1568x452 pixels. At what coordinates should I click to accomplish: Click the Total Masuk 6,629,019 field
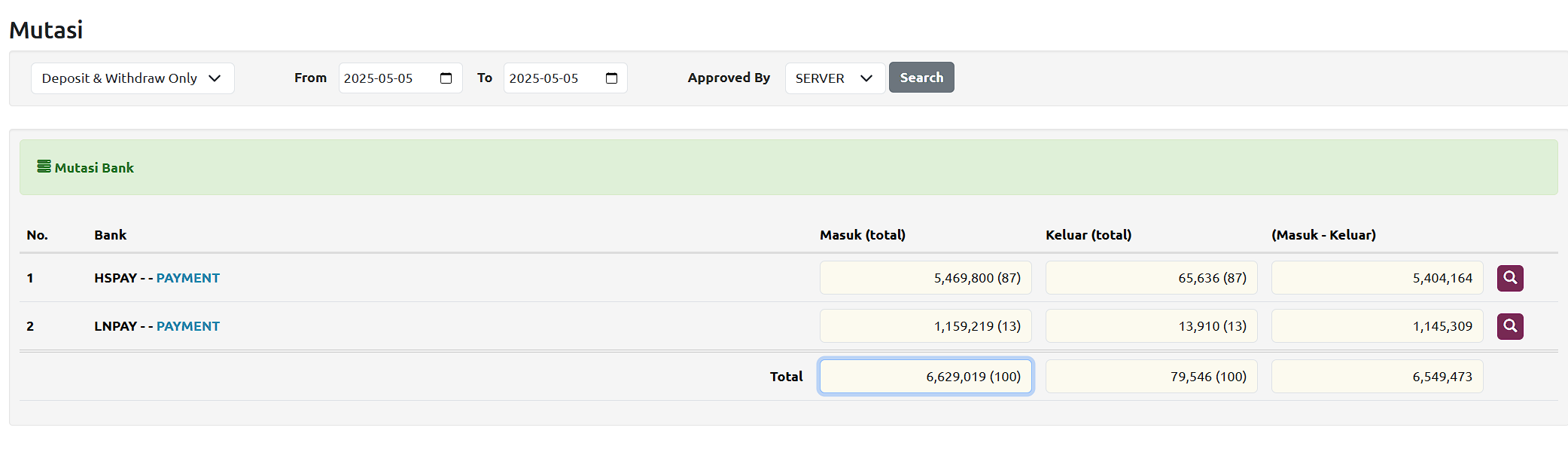(925, 377)
